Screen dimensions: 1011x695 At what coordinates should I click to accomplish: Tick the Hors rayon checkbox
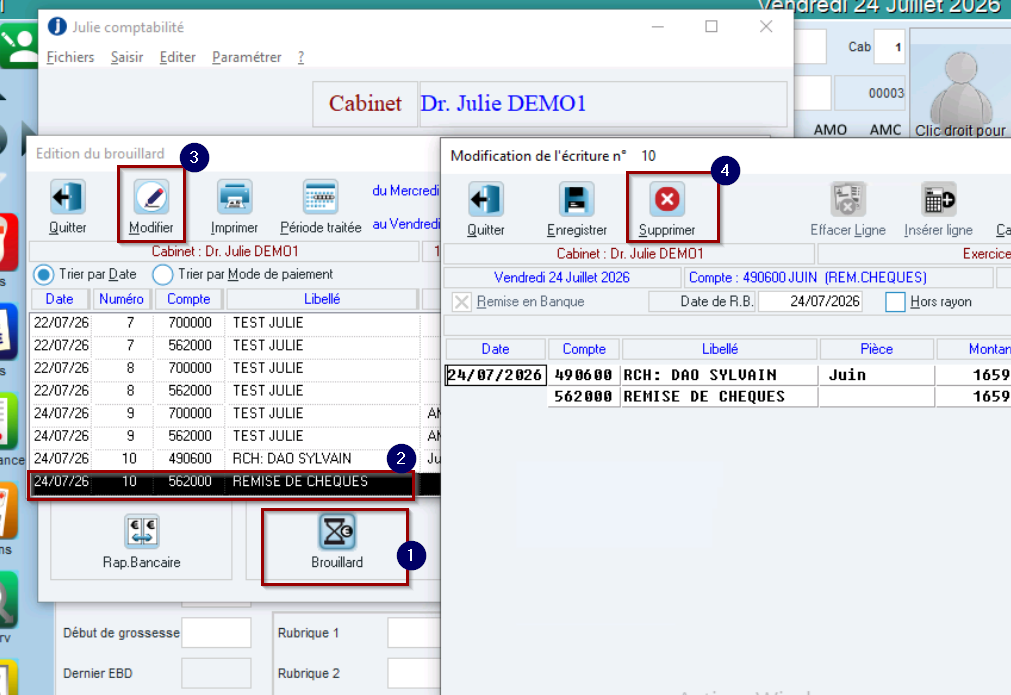pyautogui.click(x=895, y=302)
